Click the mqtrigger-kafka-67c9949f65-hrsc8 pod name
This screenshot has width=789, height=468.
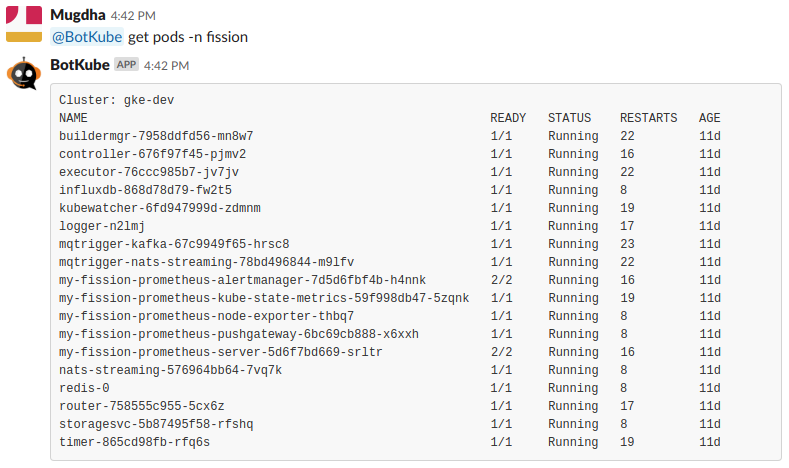tap(174, 244)
